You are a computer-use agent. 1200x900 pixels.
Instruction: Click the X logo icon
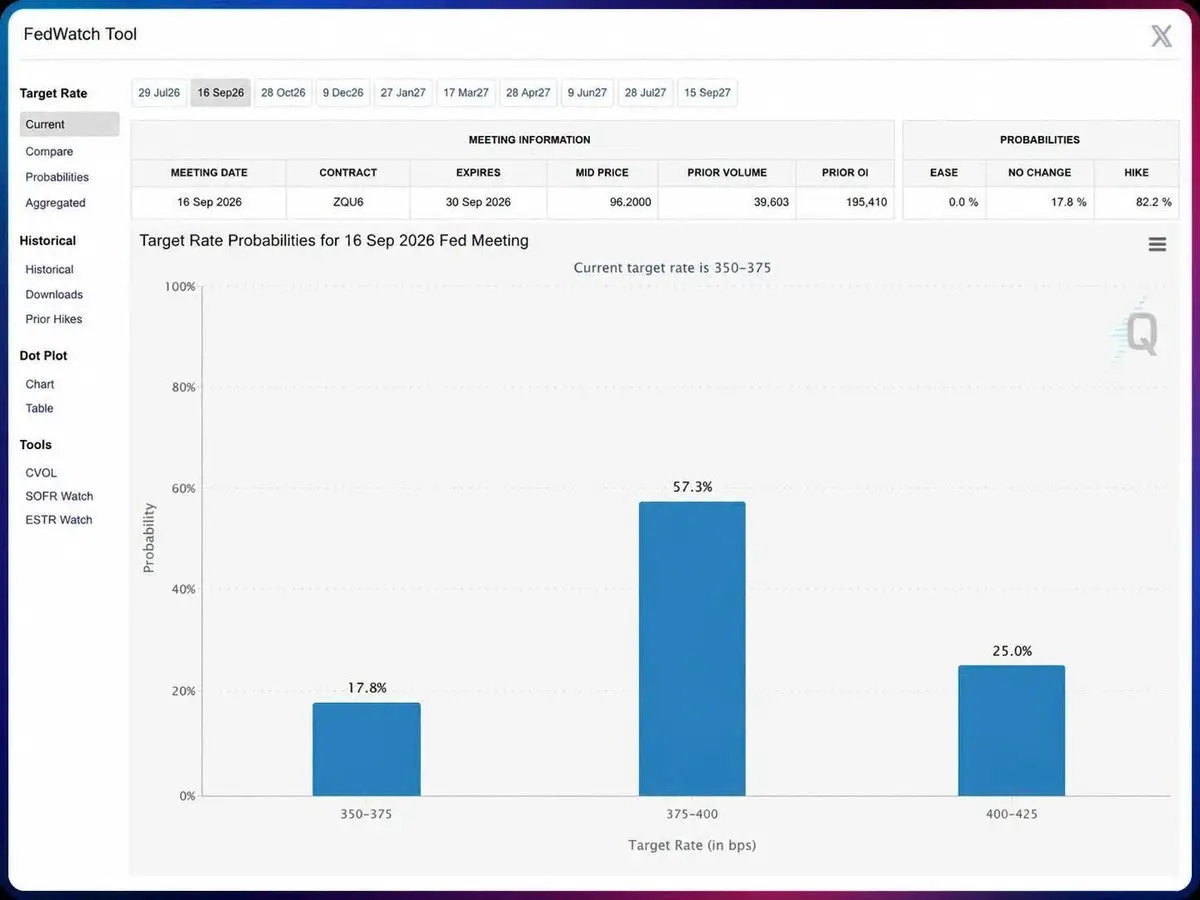coord(1161,37)
